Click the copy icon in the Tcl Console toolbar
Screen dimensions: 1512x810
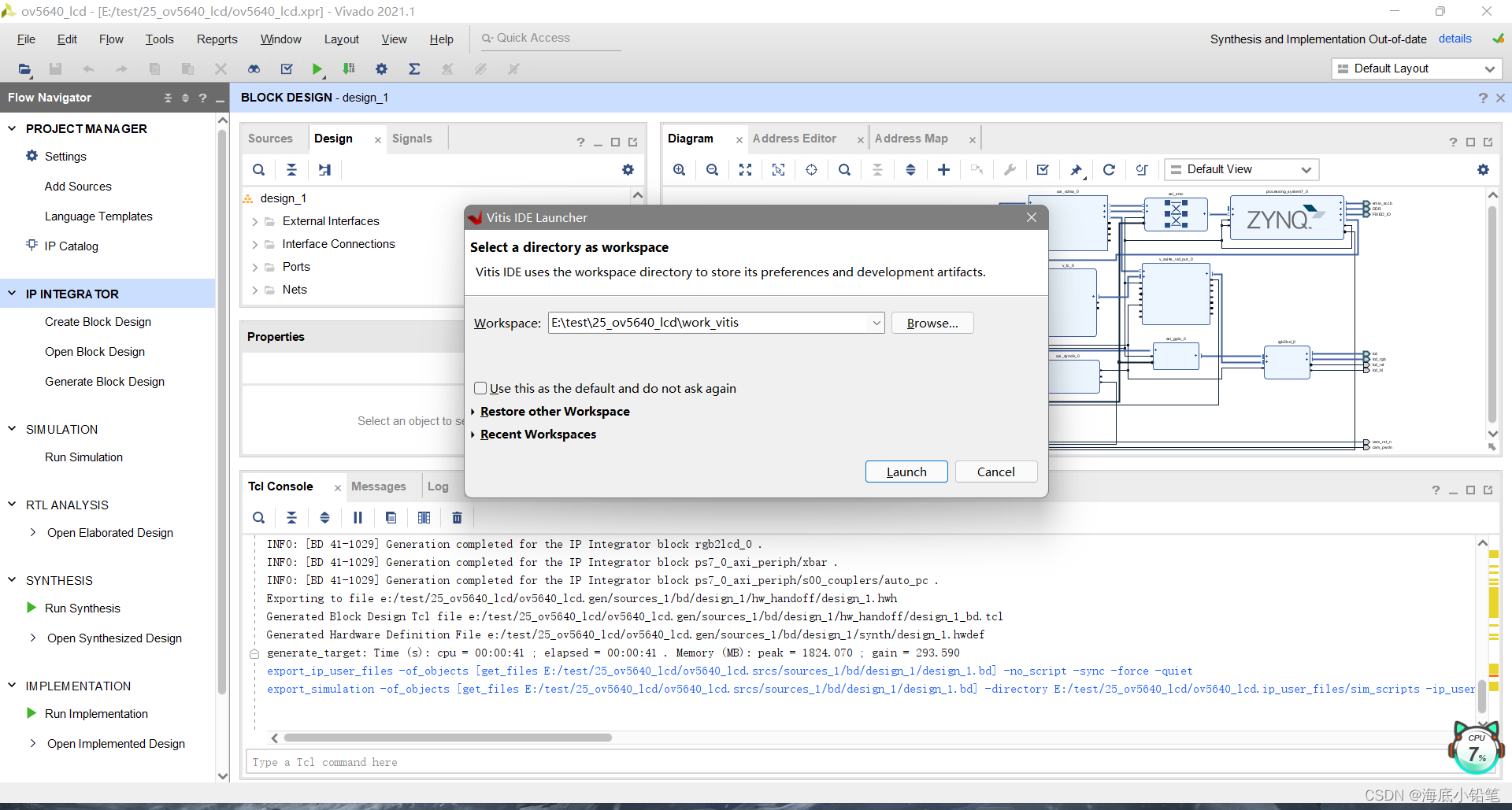pos(391,517)
